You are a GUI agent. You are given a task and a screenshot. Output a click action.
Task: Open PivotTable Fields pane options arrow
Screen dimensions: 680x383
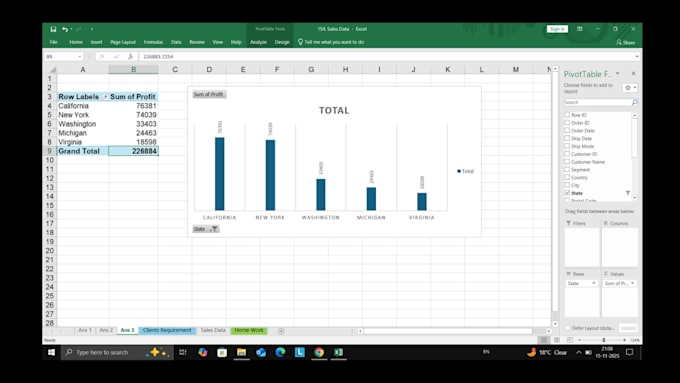click(x=618, y=73)
